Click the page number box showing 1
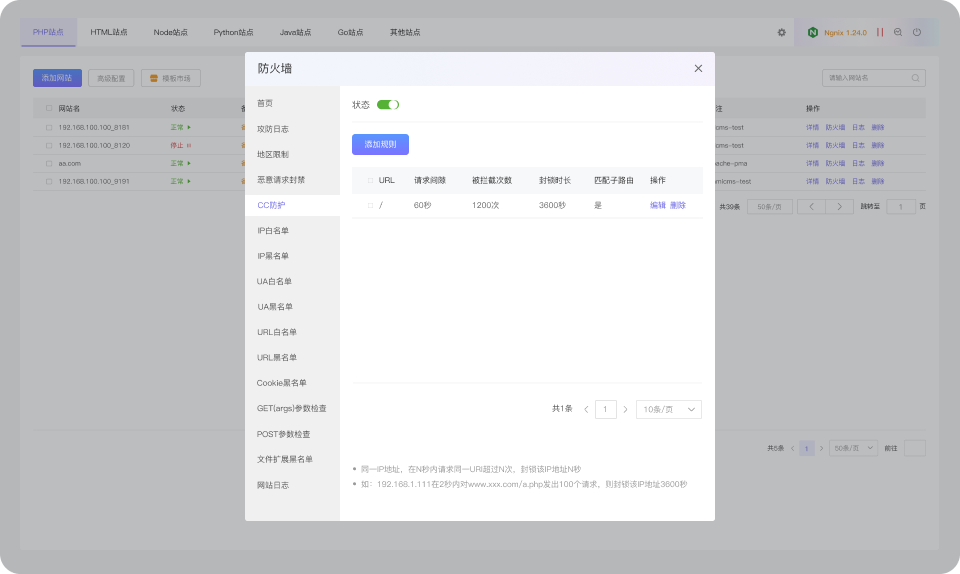The height and width of the screenshot is (574, 960). click(x=606, y=409)
